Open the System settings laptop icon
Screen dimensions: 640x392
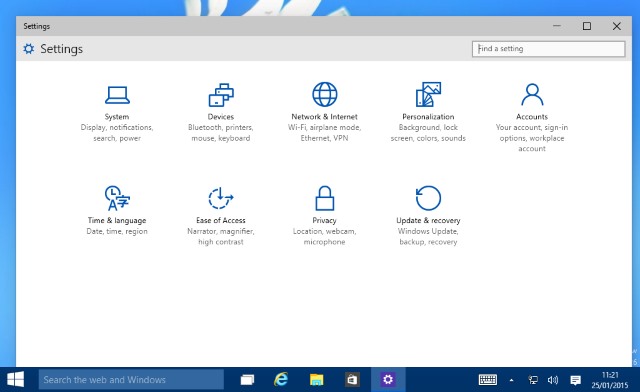point(117,95)
